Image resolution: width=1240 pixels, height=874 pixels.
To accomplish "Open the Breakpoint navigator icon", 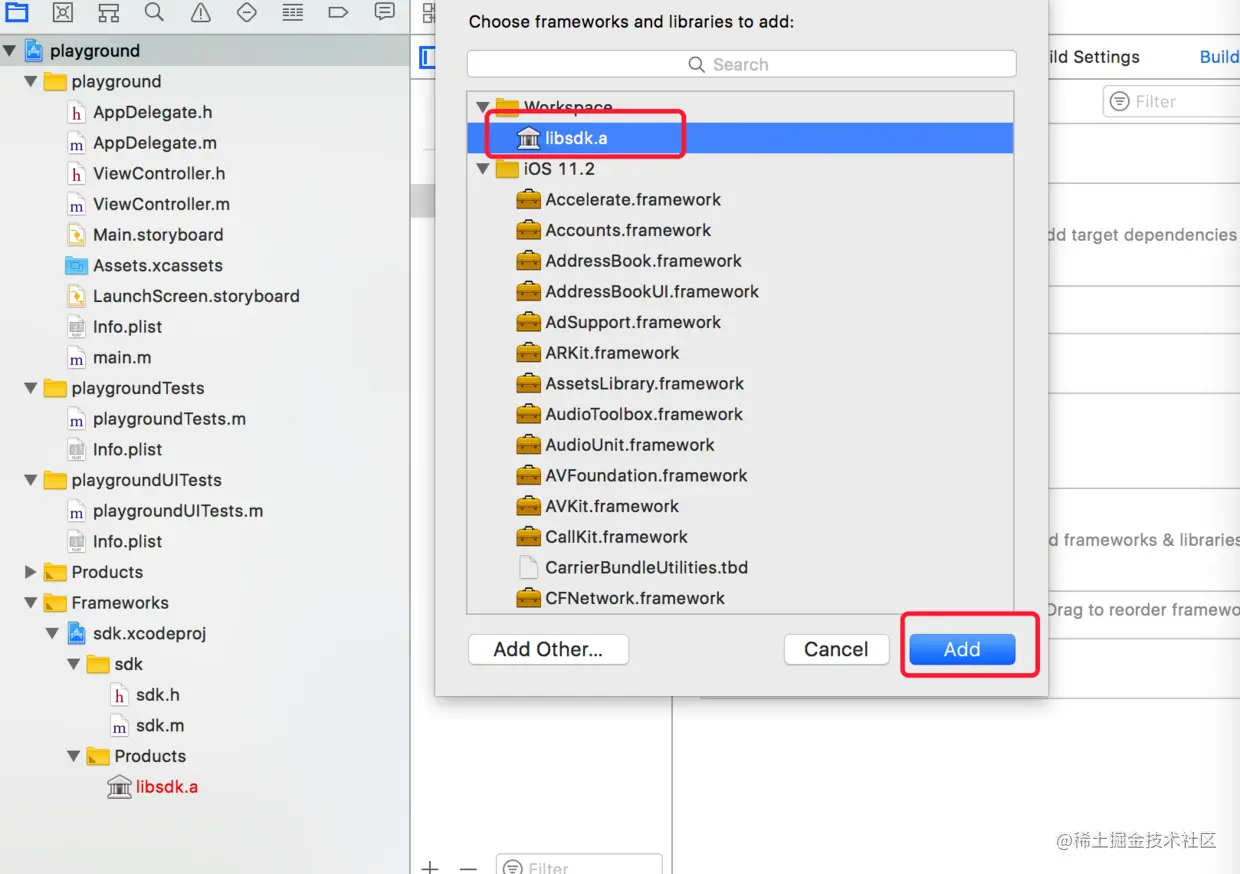I will click(x=338, y=12).
